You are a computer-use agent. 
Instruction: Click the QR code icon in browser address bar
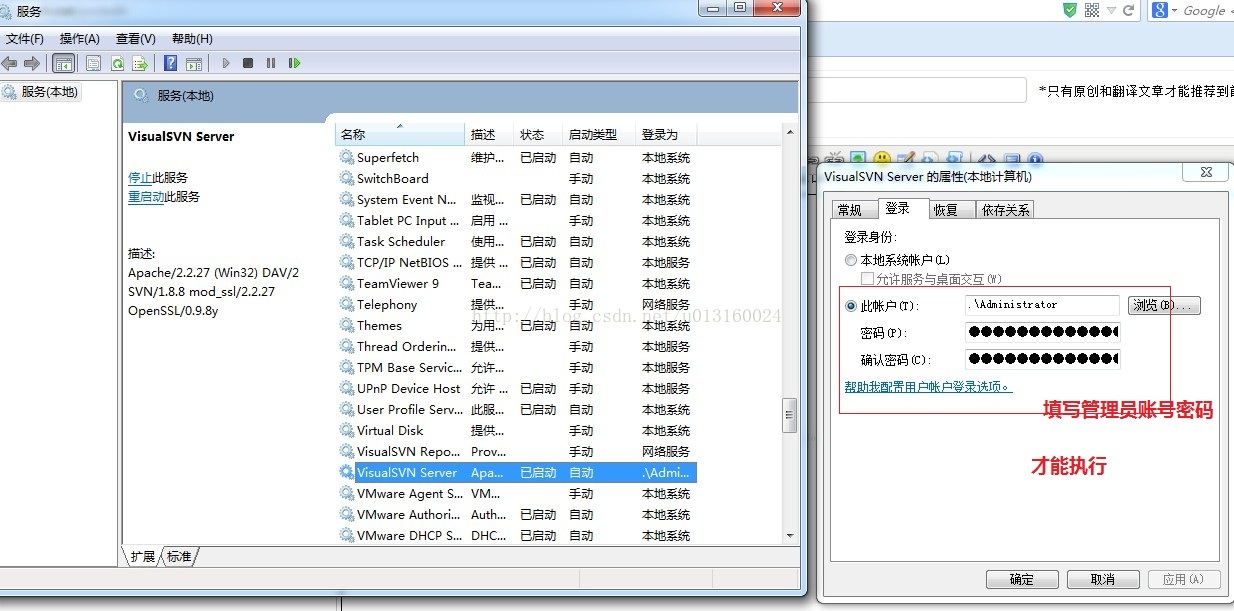(1091, 10)
